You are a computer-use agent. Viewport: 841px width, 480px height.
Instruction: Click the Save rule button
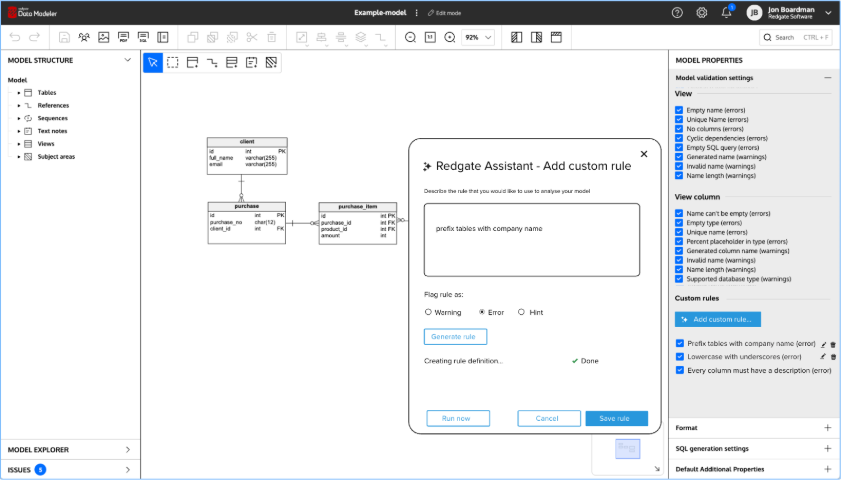617,418
